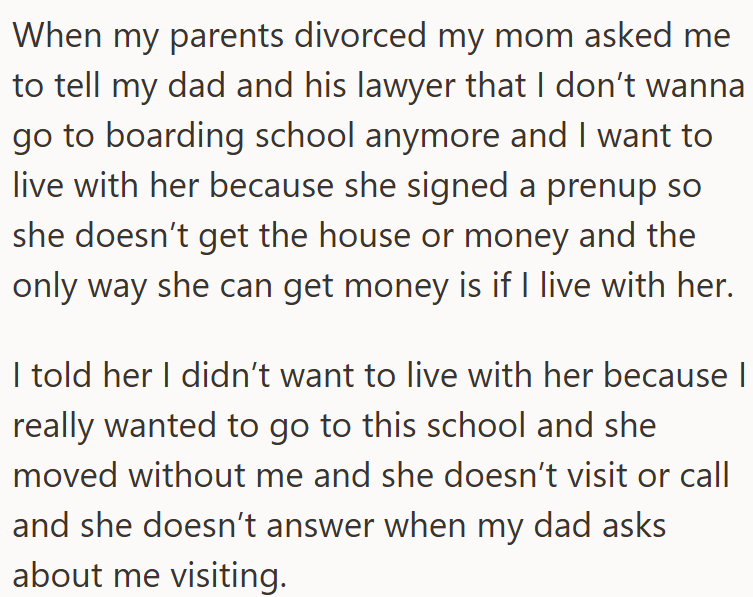Click the word "because" in second paragraph
This screenshot has height=597, width=753.
665,375
